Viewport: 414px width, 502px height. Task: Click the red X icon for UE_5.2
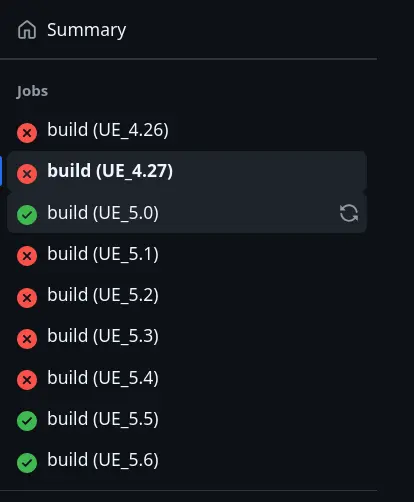point(27,297)
